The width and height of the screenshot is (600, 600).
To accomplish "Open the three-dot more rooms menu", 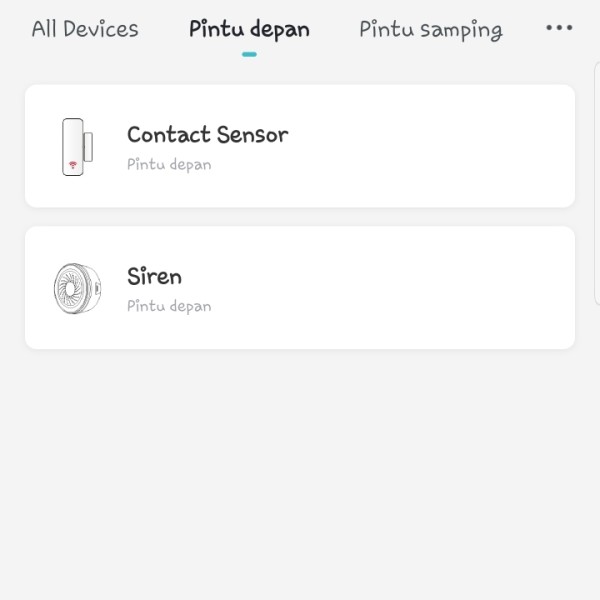I will 559,28.
